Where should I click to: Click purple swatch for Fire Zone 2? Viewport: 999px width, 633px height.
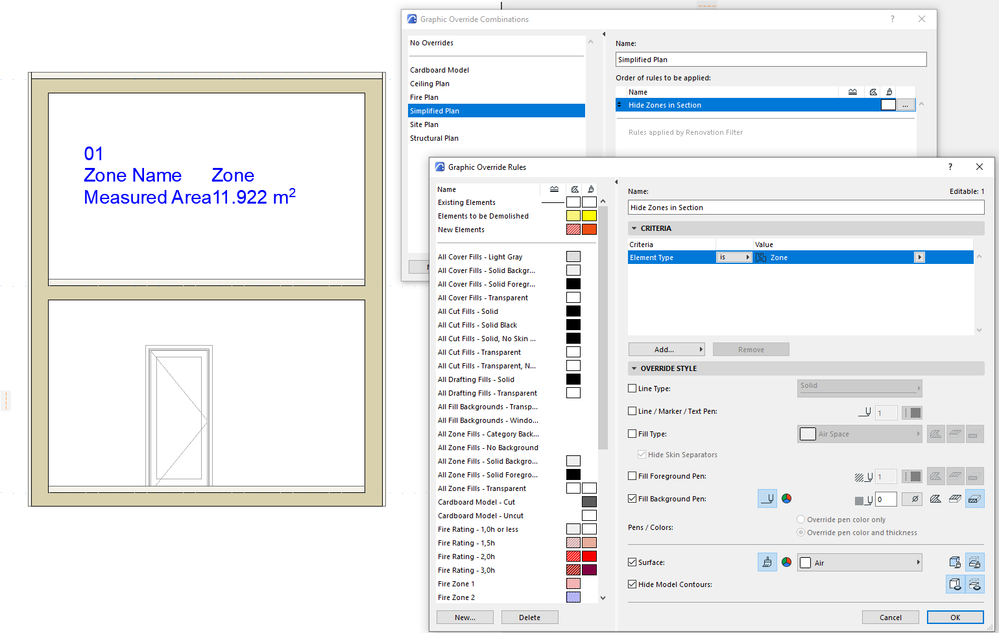coord(573,597)
